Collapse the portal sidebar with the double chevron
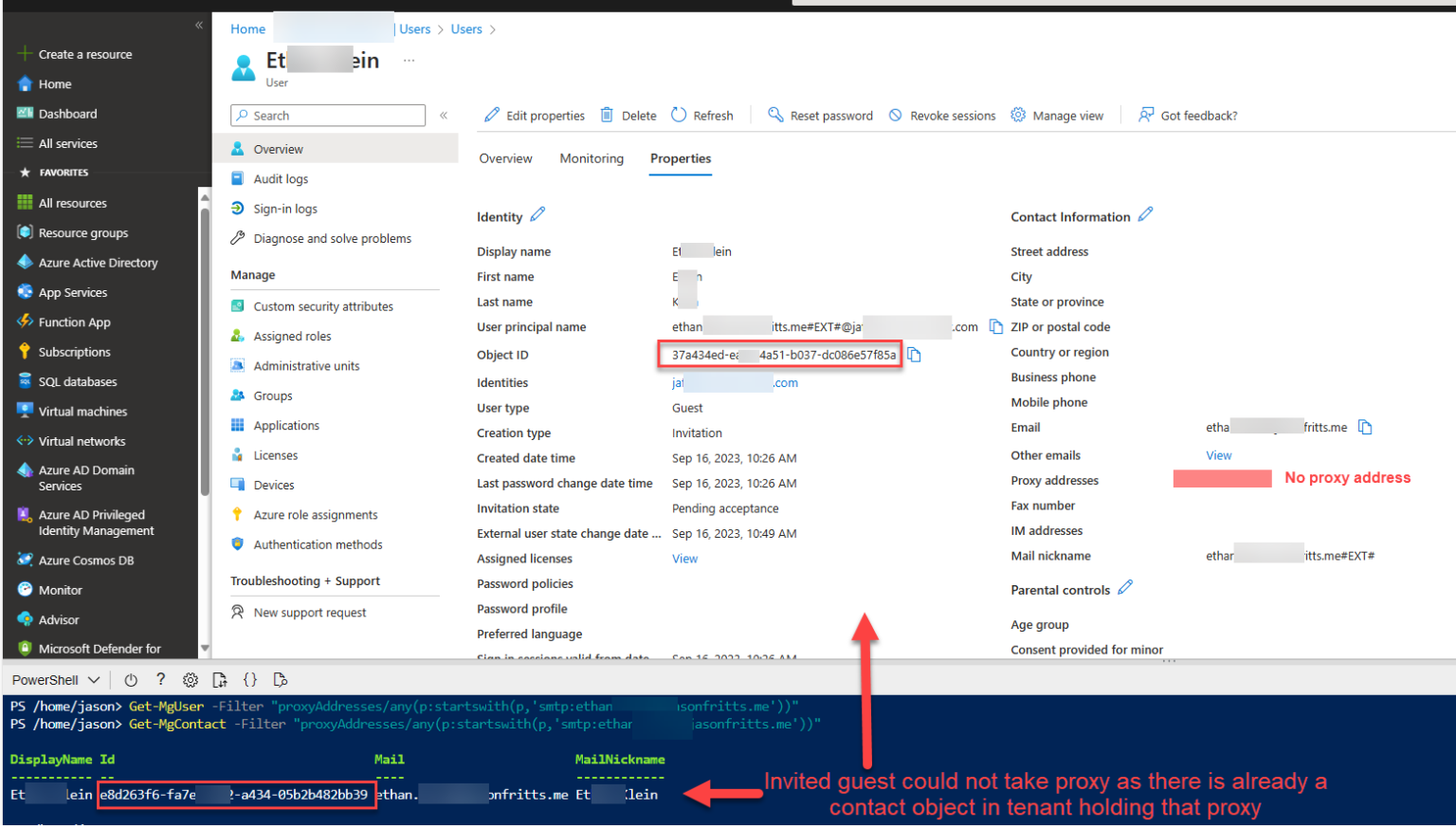The height and width of the screenshot is (828, 1456). pyautogui.click(x=199, y=27)
